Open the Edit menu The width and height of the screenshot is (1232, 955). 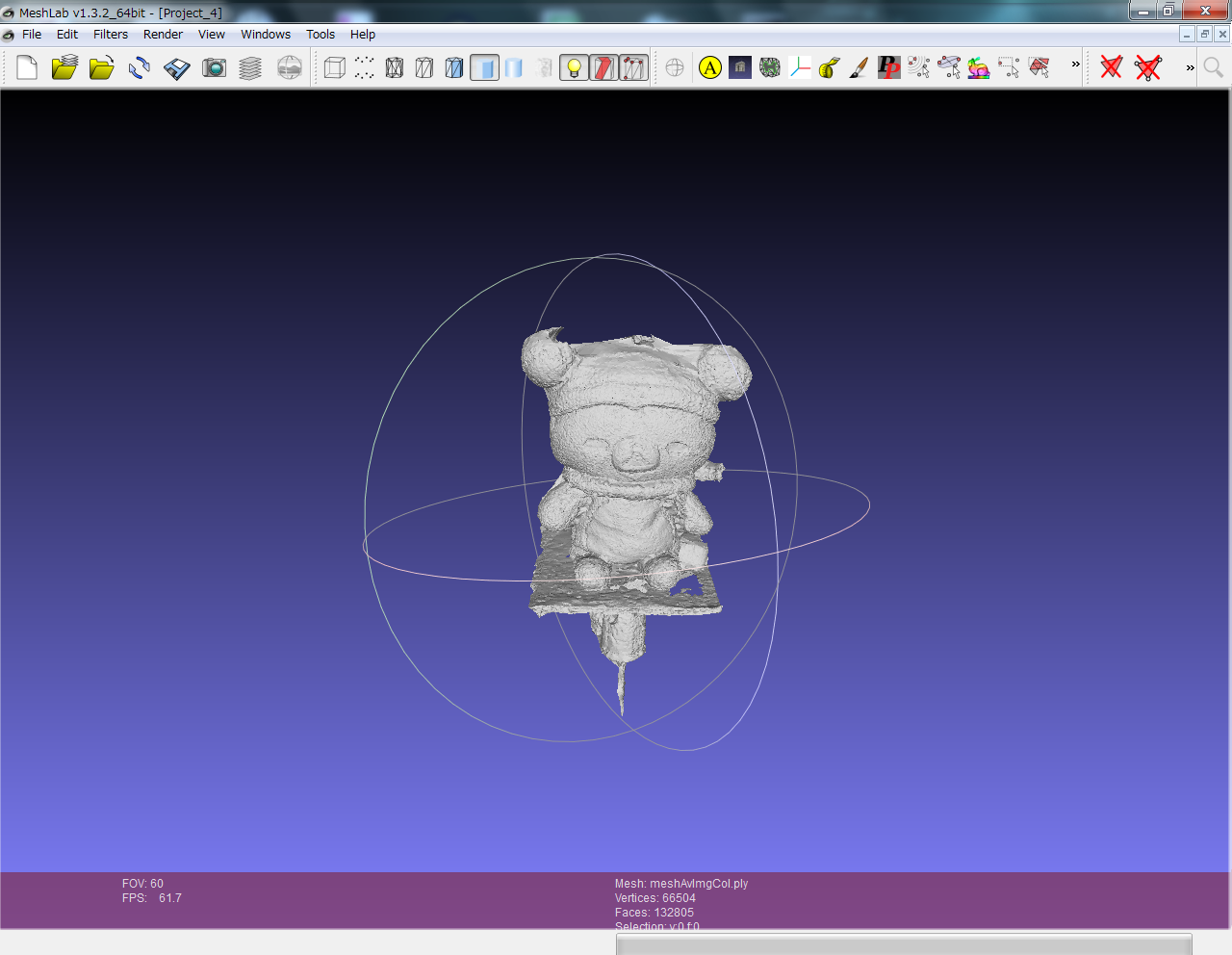pos(67,34)
